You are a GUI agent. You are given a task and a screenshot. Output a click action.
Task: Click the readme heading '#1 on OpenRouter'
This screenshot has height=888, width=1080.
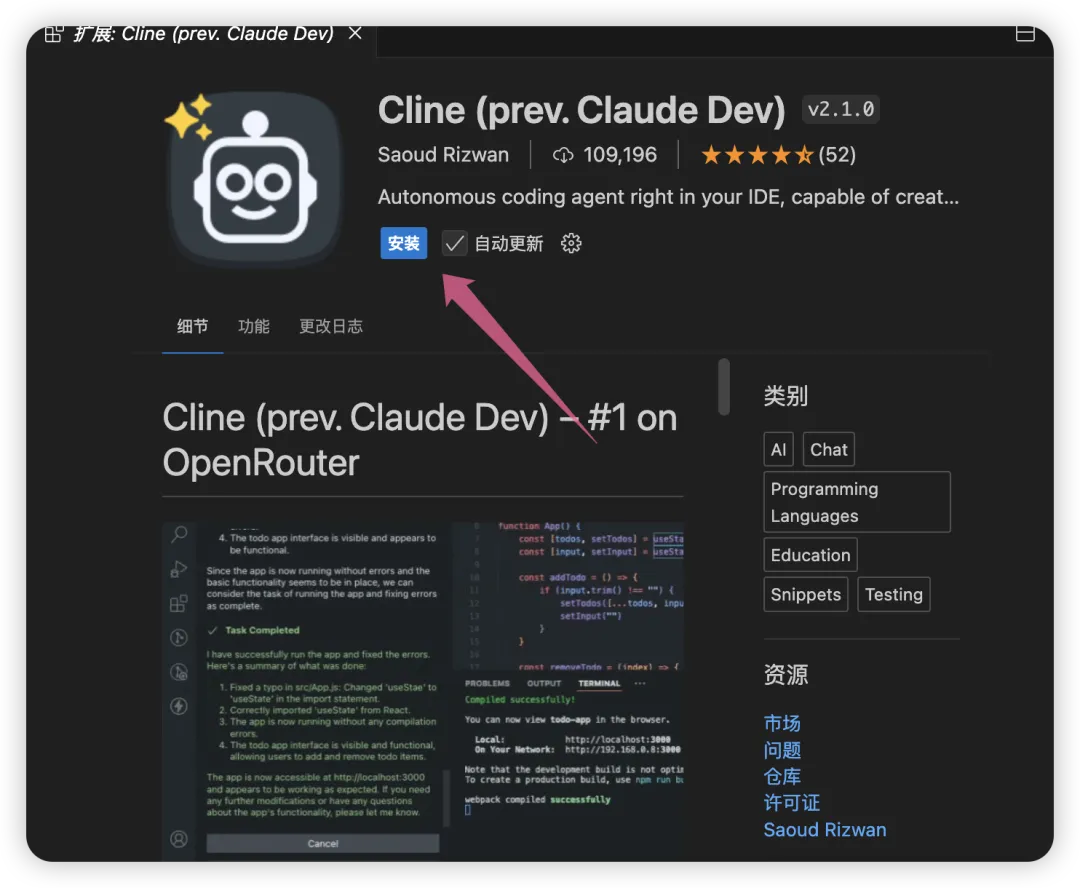420,440
